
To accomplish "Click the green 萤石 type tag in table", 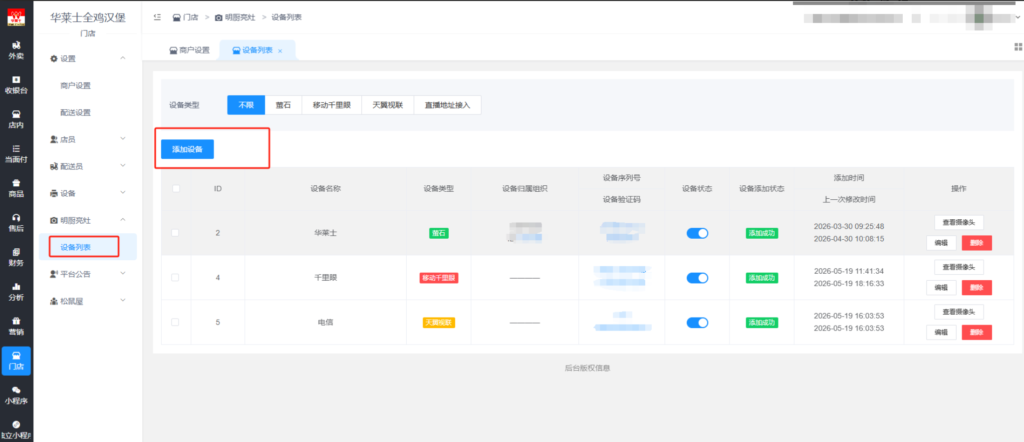I will point(438,233).
